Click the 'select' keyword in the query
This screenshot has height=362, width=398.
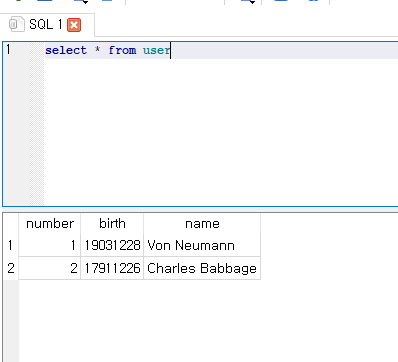pyautogui.click(x=66, y=50)
